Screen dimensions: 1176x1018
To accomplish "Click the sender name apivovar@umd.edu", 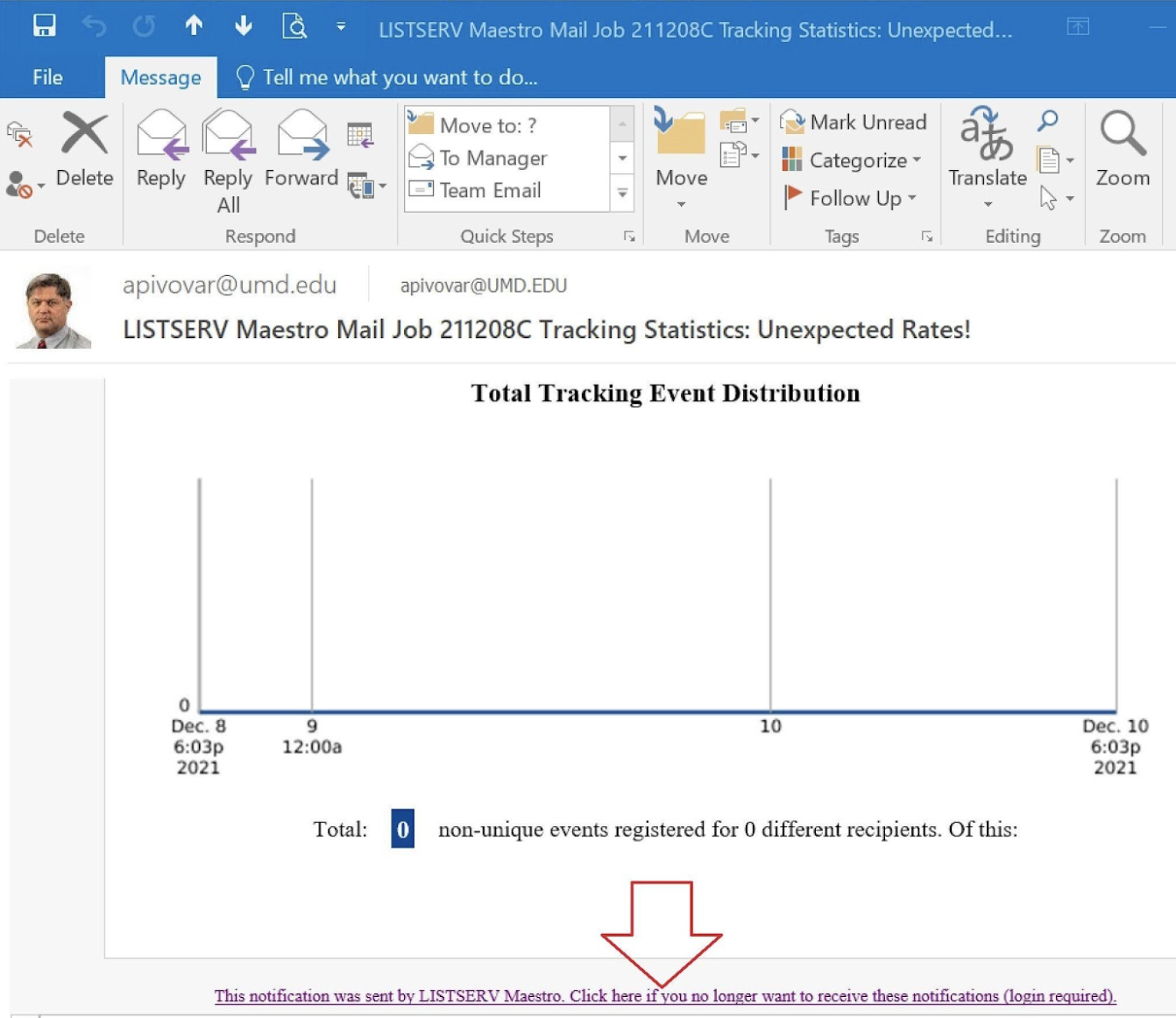I will coord(230,285).
